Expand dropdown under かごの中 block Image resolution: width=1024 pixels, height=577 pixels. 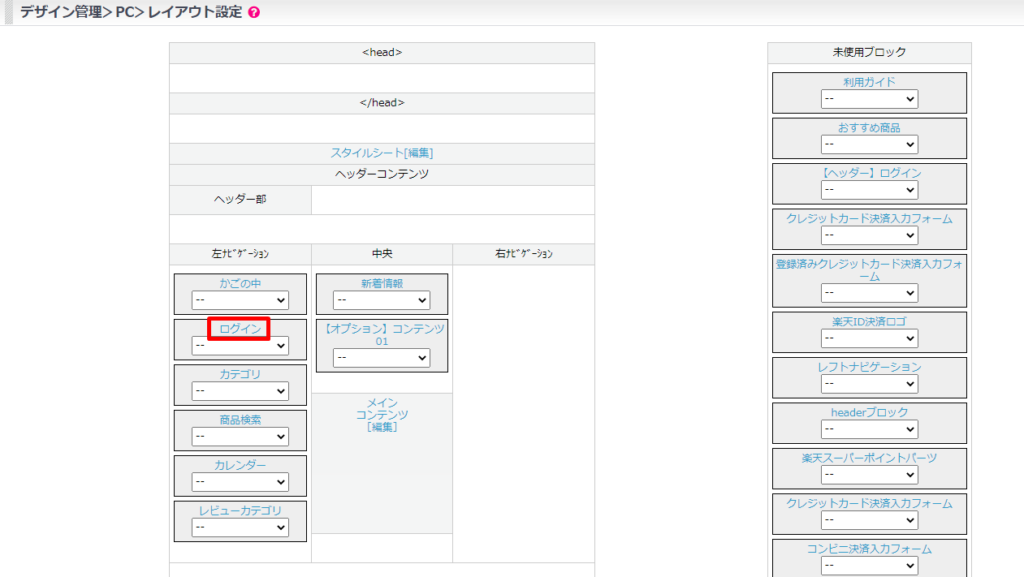(240, 300)
